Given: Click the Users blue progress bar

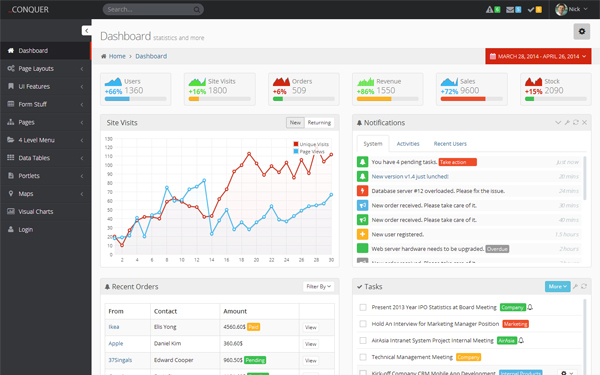Looking at the screenshot, I should 117,99.
